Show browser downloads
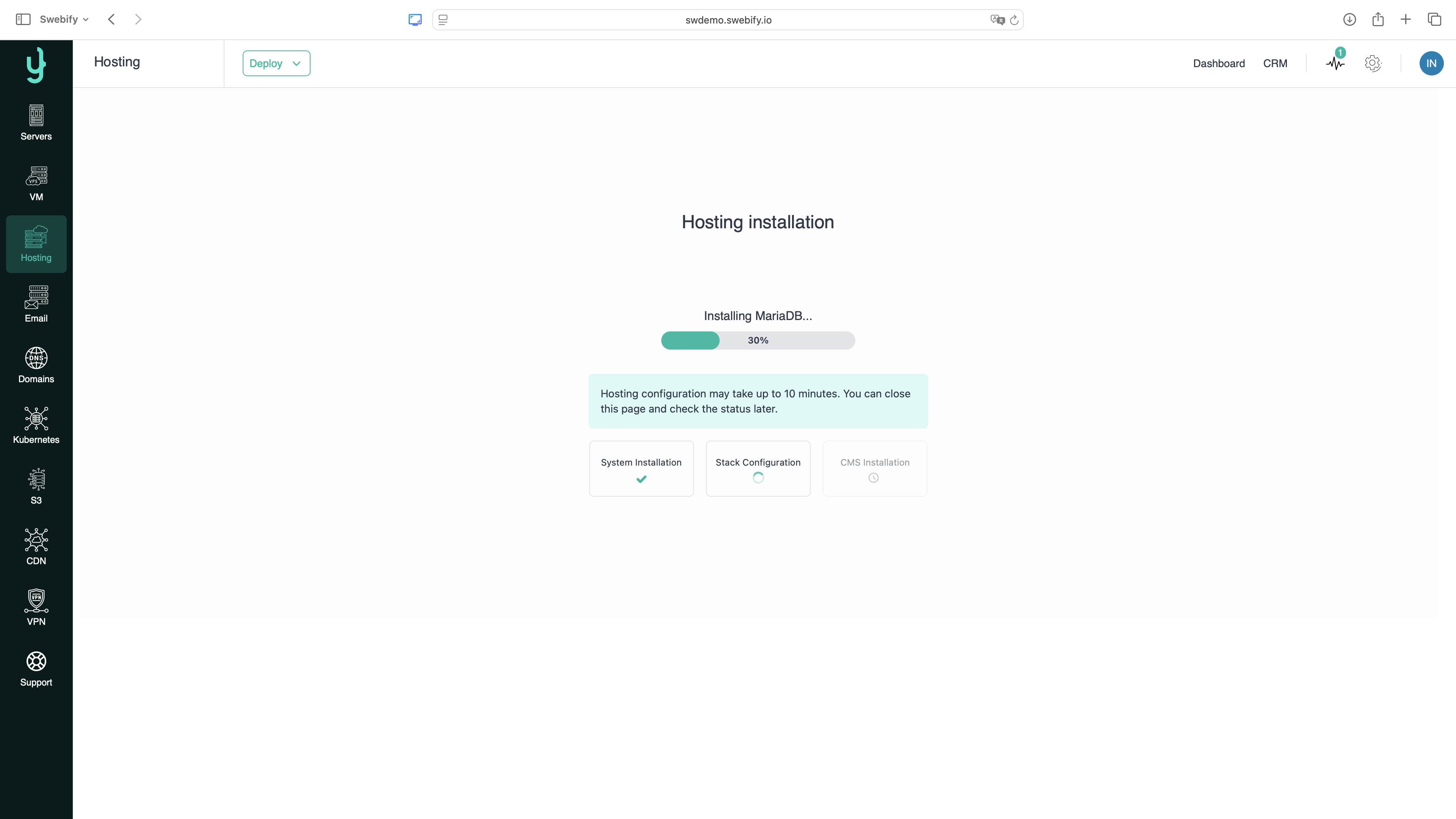This screenshot has height=819, width=1456. 1349,19
